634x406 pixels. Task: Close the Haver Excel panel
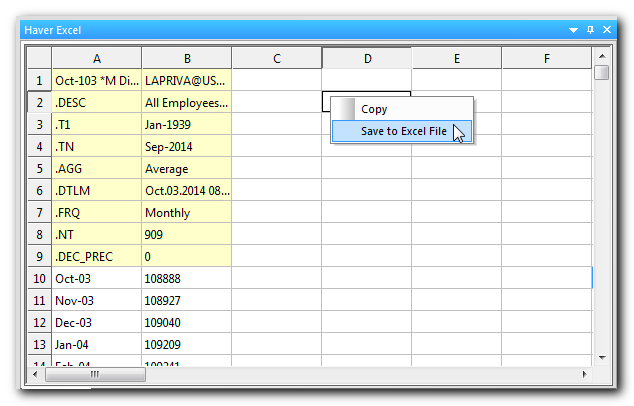pyautogui.click(x=607, y=30)
